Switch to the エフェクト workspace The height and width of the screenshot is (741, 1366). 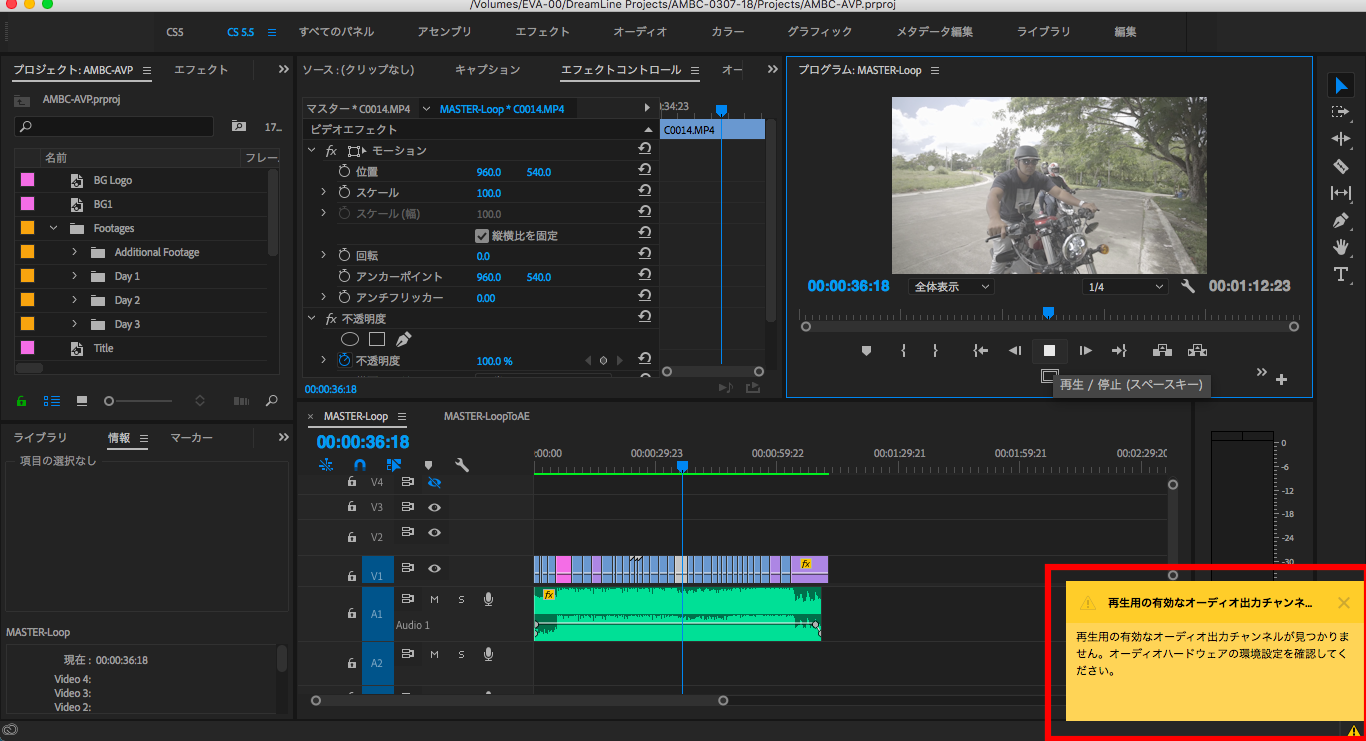pyautogui.click(x=542, y=32)
